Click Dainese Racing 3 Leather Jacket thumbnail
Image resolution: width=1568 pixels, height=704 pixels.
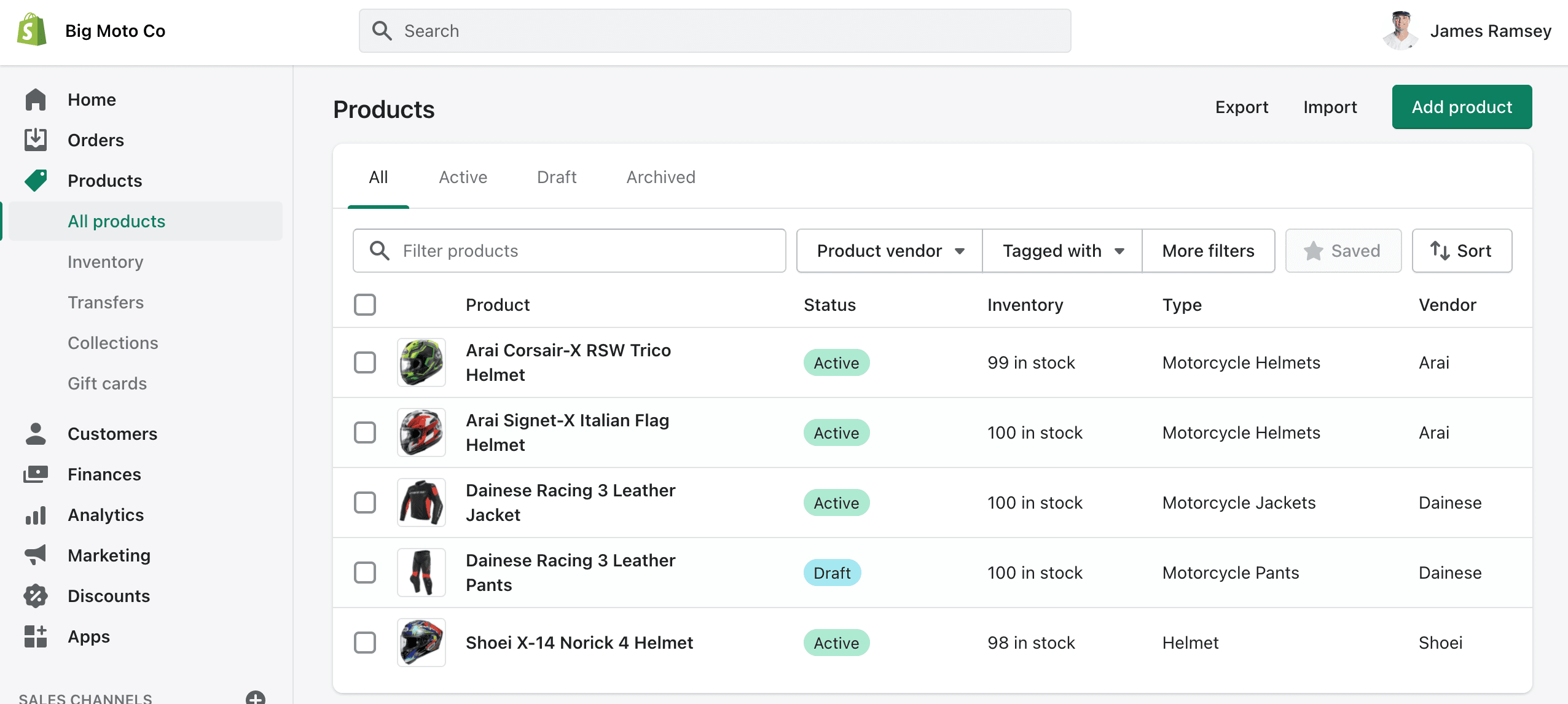point(423,502)
